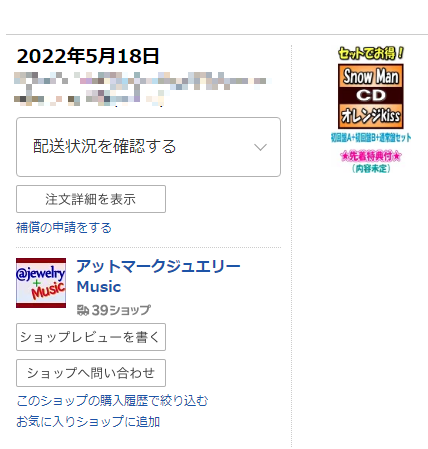Follow the 補償の申請をする link

tap(64, 228)
